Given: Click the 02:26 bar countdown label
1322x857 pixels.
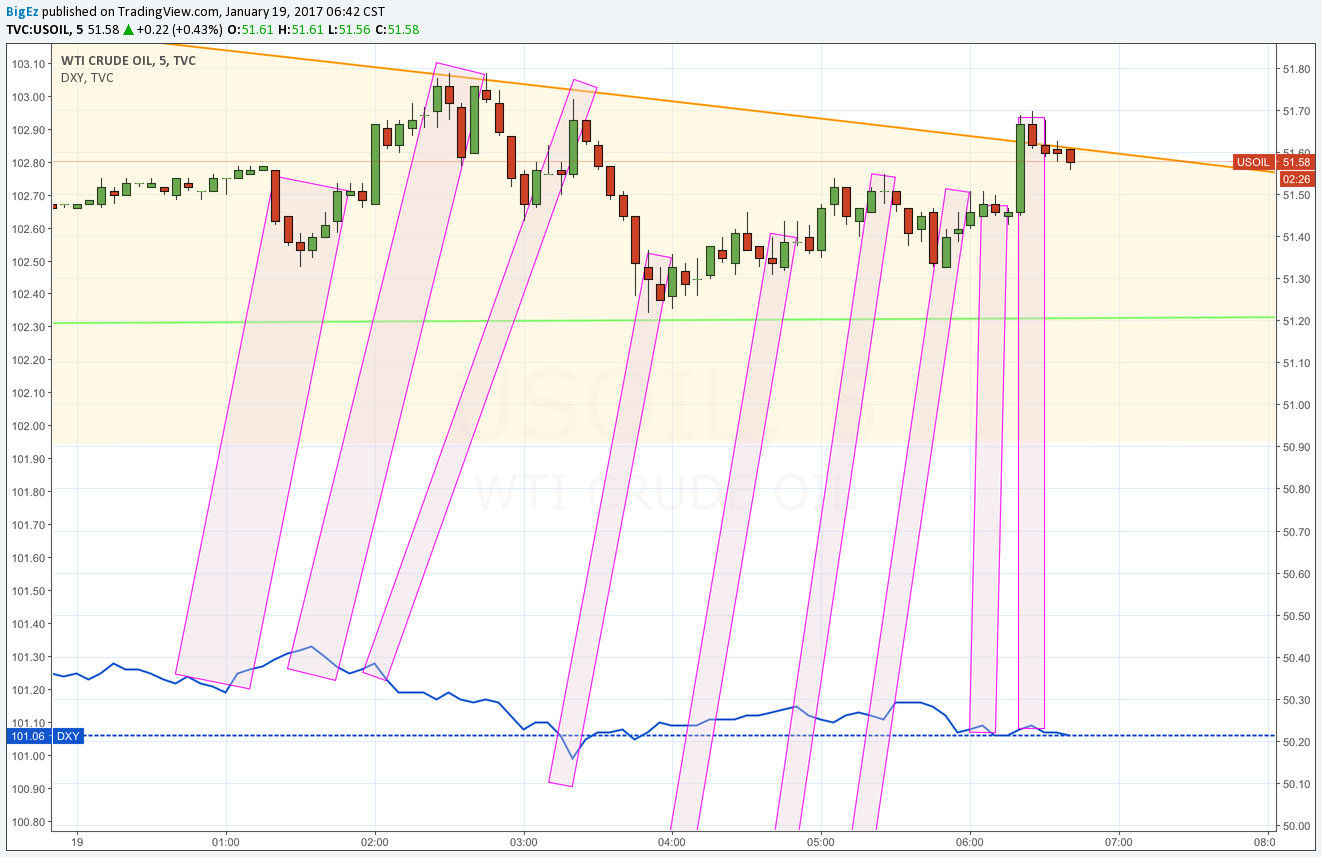Looking at the screenshot, I should [x=1296, y=178].
